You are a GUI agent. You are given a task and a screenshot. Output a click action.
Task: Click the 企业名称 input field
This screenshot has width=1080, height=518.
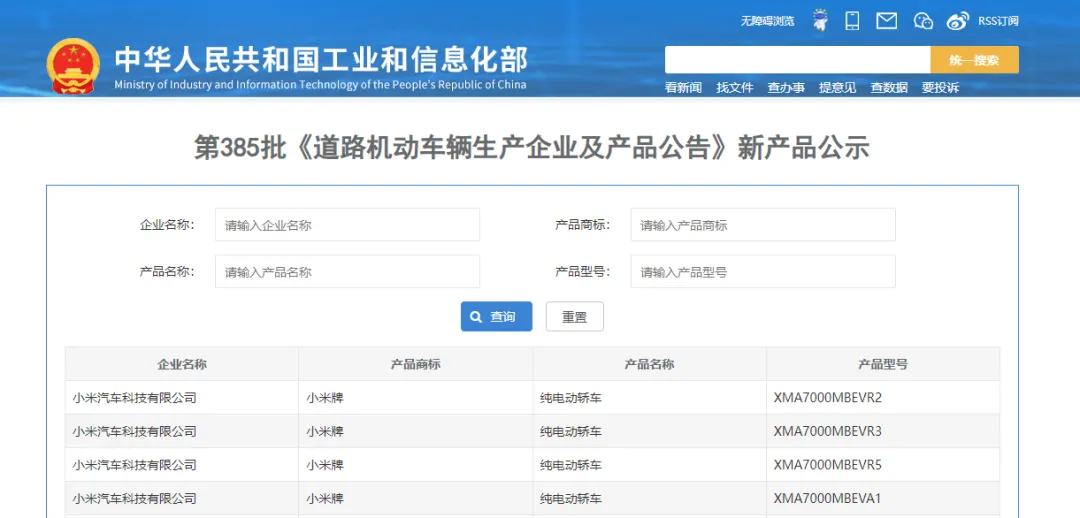coord(347,225)
